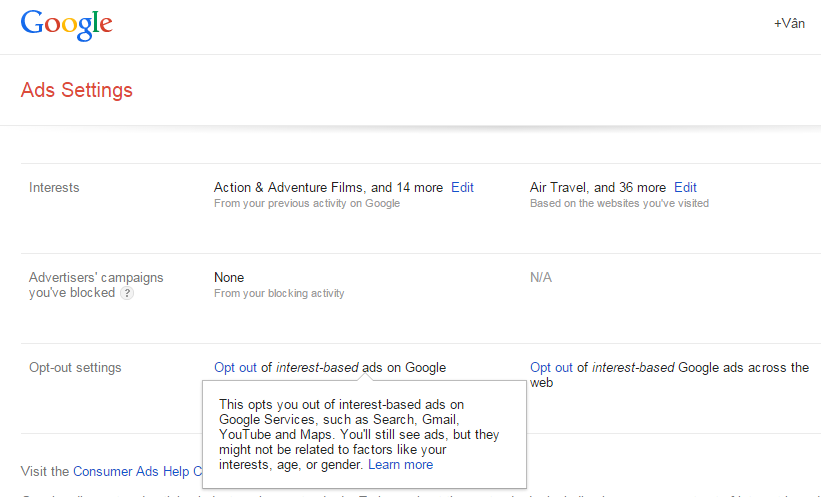This screenshot has height=497, width=821.
Task: Click the Google logo
Action: click(66, 24)
